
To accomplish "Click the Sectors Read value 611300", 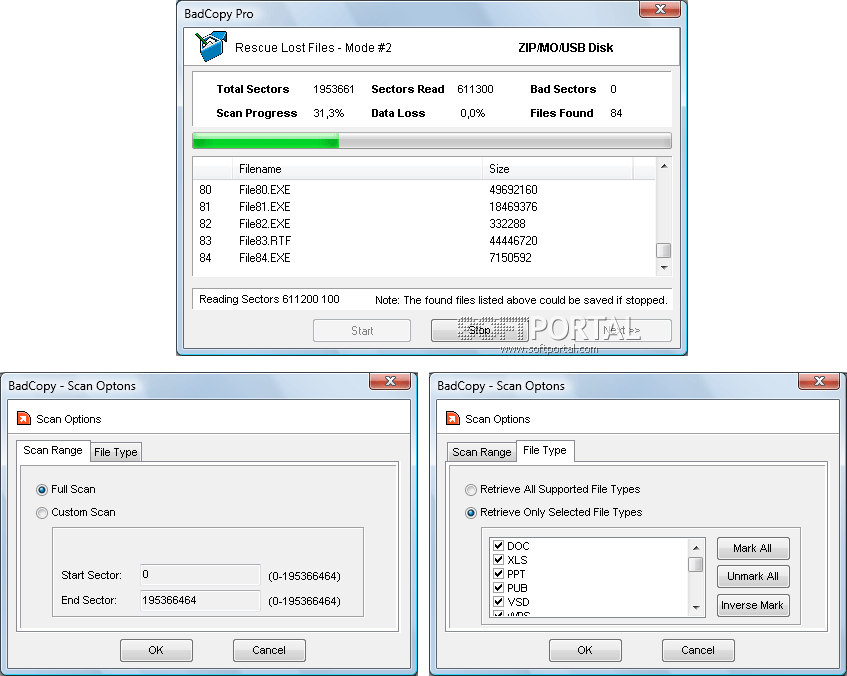I will [x=475, y=89].
